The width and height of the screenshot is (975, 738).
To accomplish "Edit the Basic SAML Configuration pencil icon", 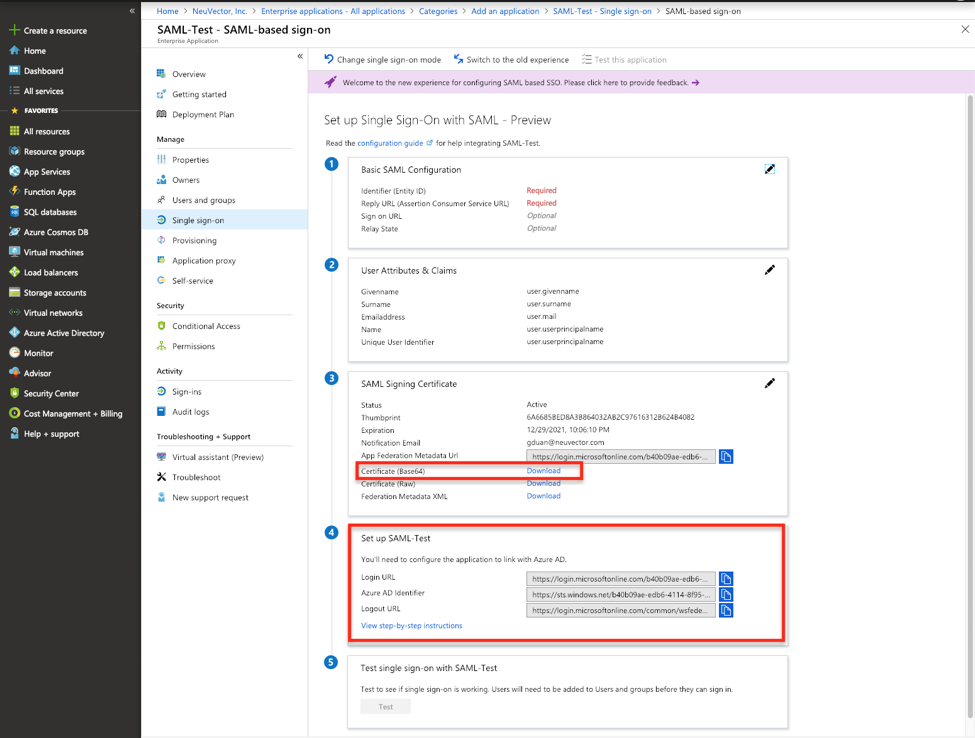I will click(x=769, y=169).
